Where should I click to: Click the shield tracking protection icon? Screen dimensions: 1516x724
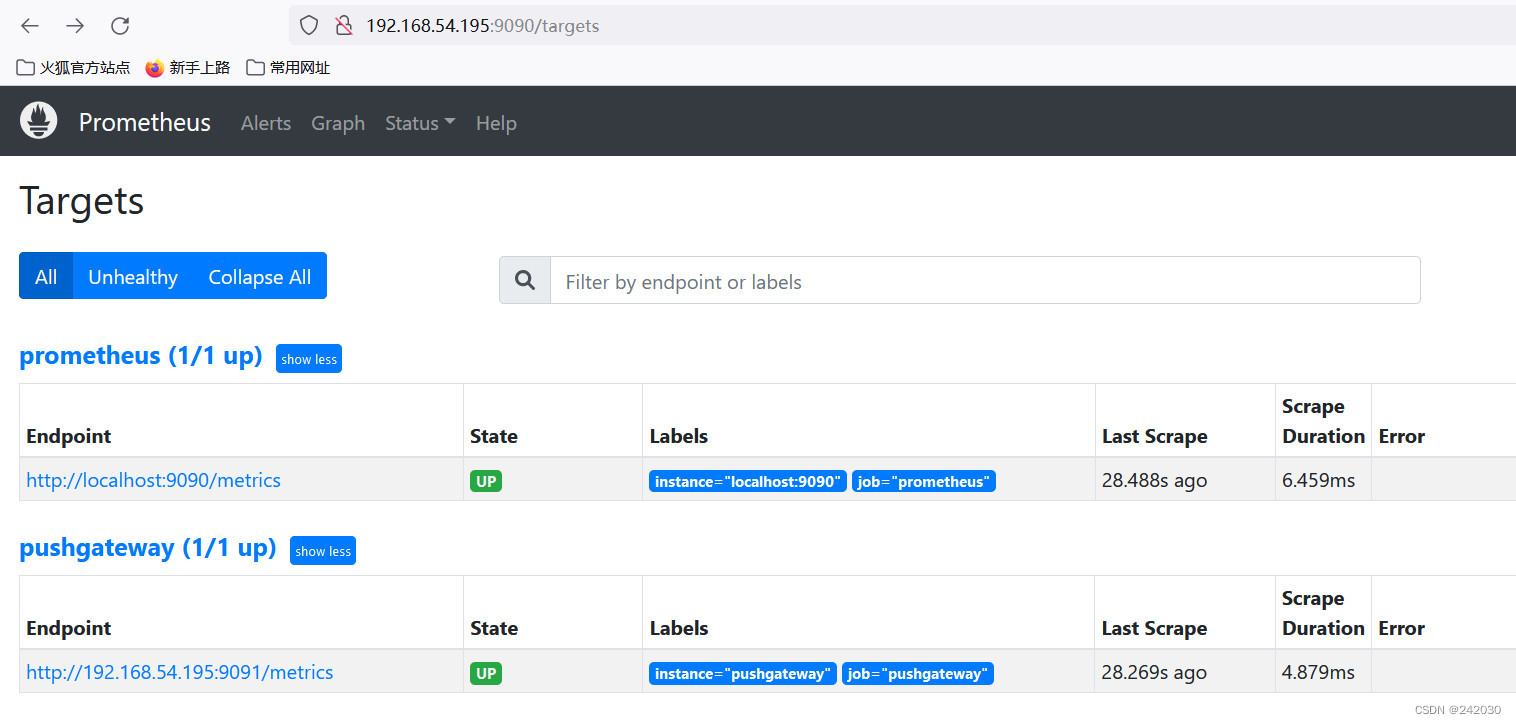click(x=309, y=25)
